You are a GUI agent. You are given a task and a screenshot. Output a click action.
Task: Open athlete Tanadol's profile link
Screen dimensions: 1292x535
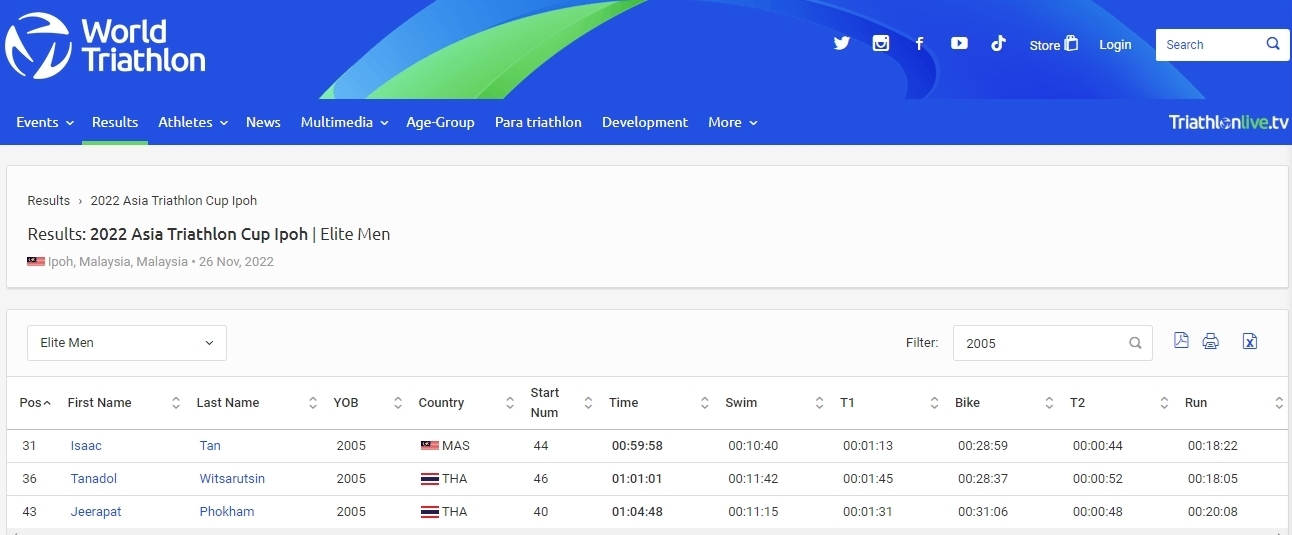click(94, 479)
